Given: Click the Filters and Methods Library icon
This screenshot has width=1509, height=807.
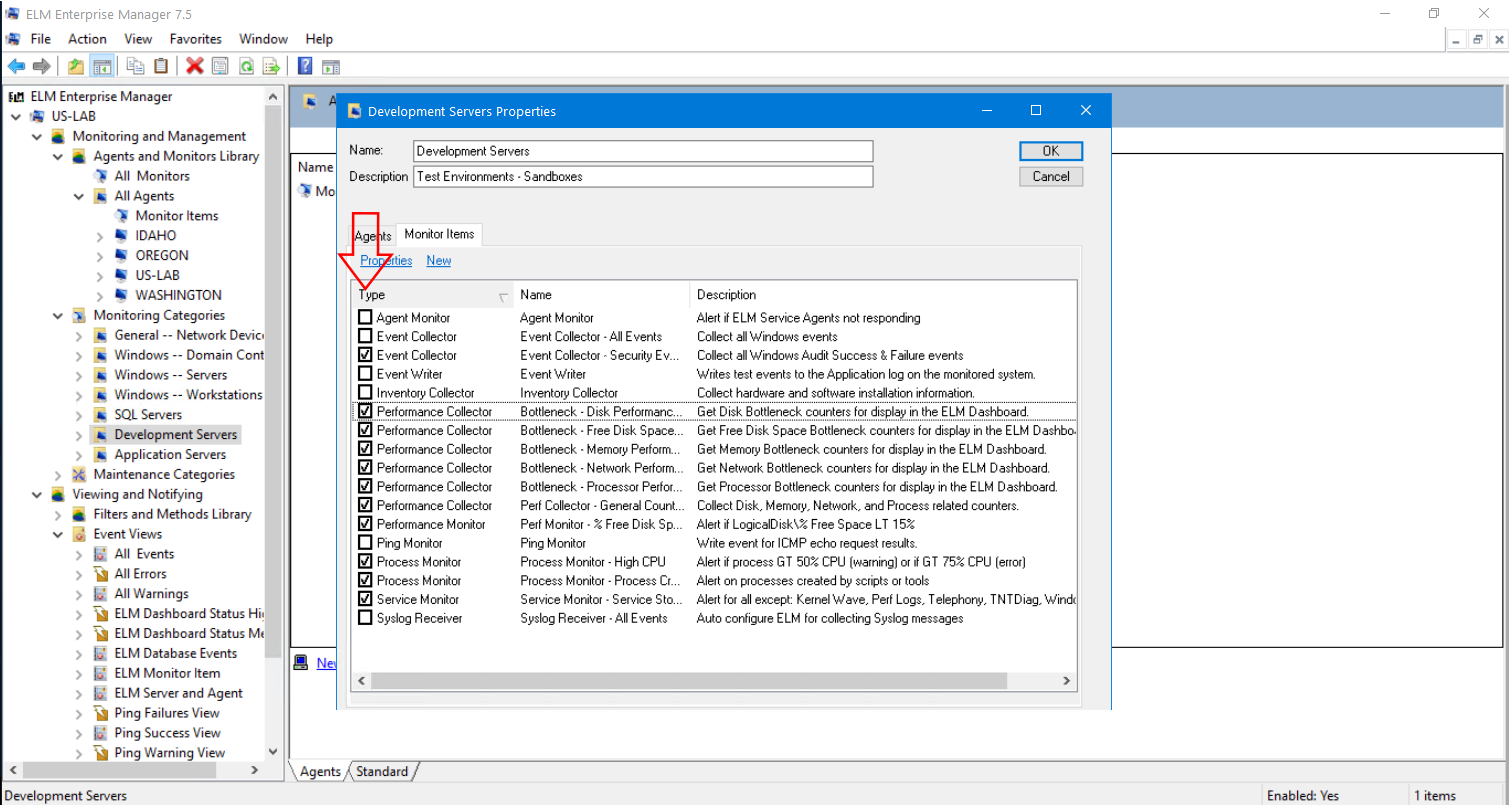Looking at the screenshot, I should pyautogui.click(x=79, y=514).
